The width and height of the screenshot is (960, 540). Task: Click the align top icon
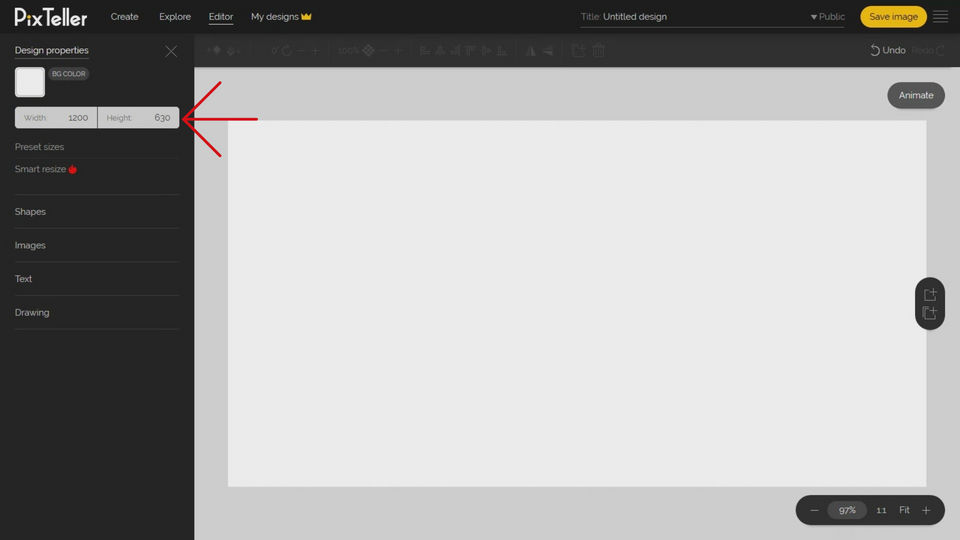click(470, 51)
